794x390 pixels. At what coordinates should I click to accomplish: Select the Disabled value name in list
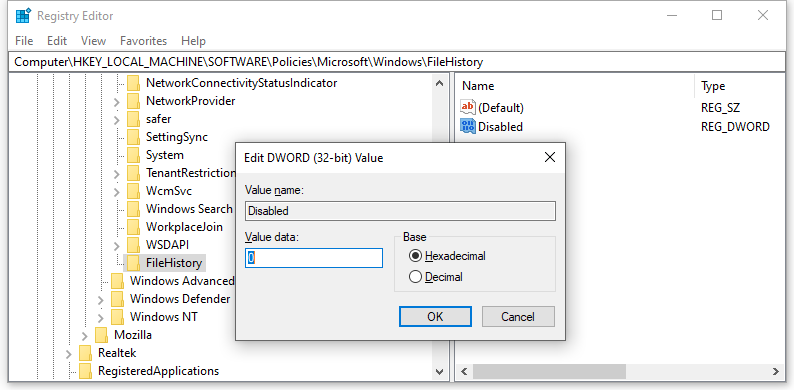[x=500, y=127]
